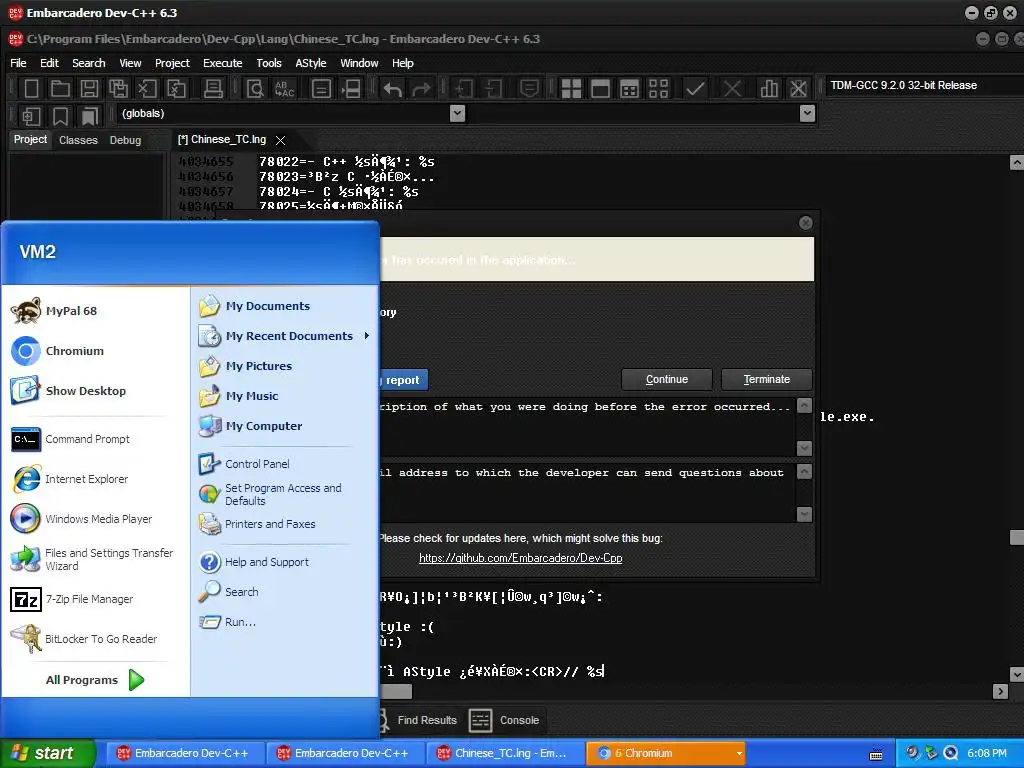Switch to Chinese_TC.lng taskbar button
The height and width of the screenshot is (768, 1024).
tap(503, 753)
